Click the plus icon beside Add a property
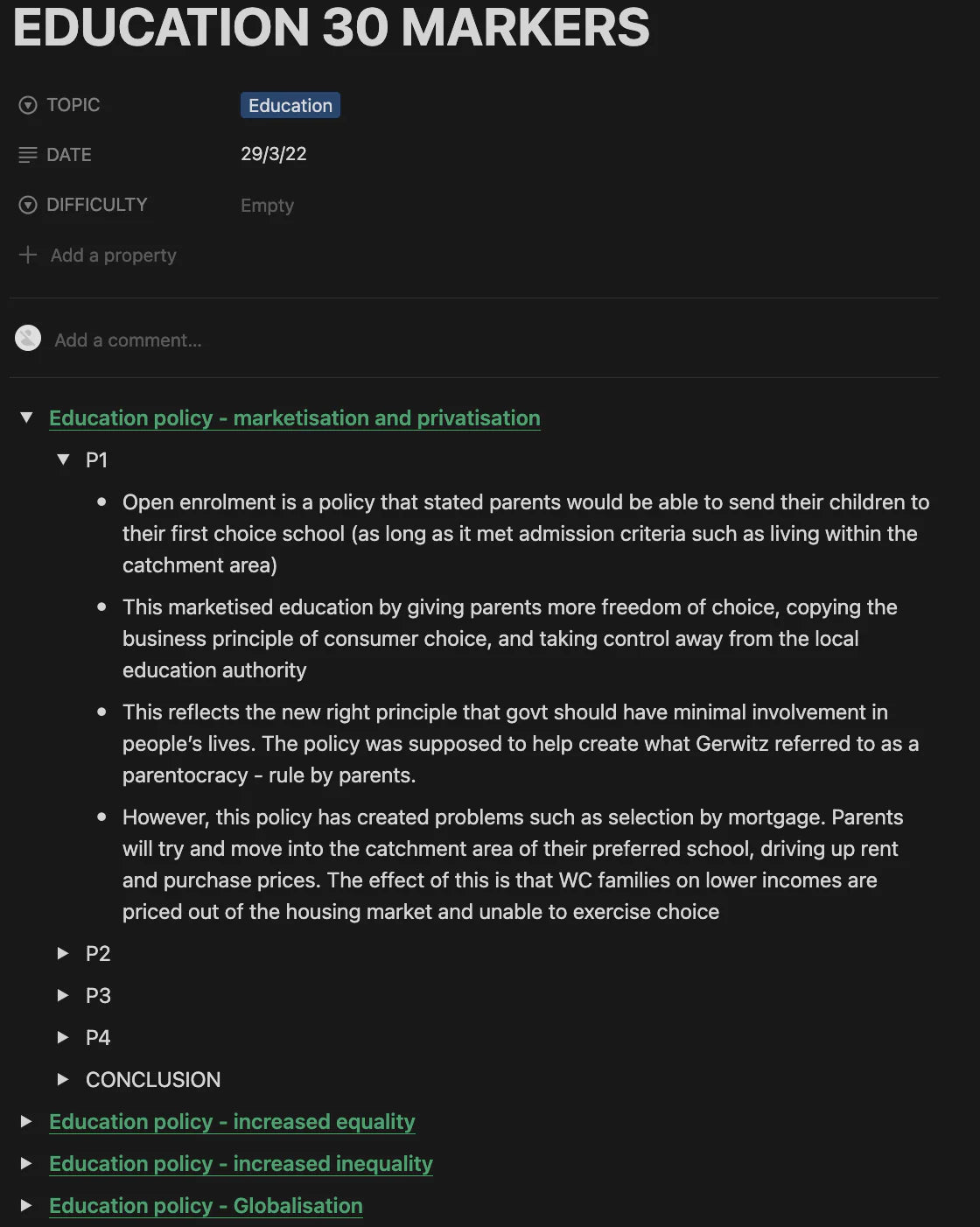This screenshot has width=980, height=1227. click(28, 255)
